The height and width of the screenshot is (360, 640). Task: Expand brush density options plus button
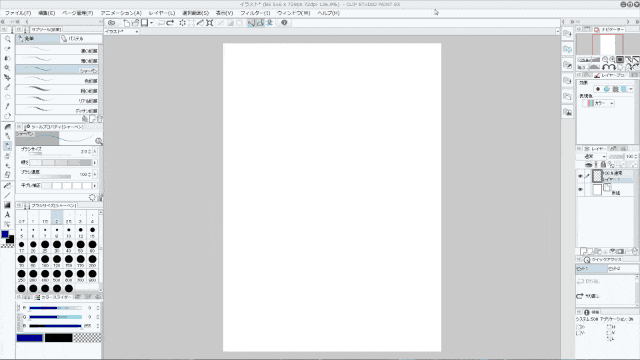coord(95,174)
